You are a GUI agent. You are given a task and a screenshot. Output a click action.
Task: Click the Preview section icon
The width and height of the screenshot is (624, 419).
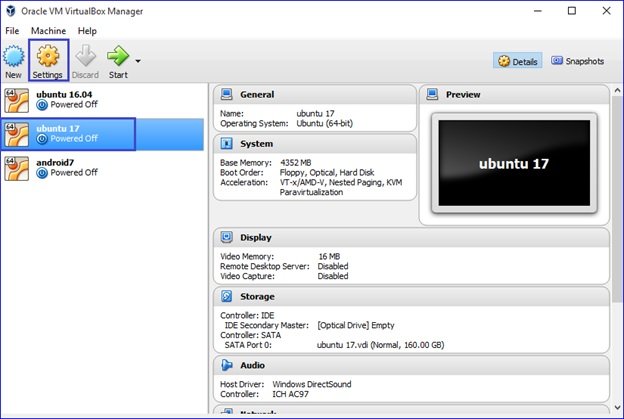(432, 94)
